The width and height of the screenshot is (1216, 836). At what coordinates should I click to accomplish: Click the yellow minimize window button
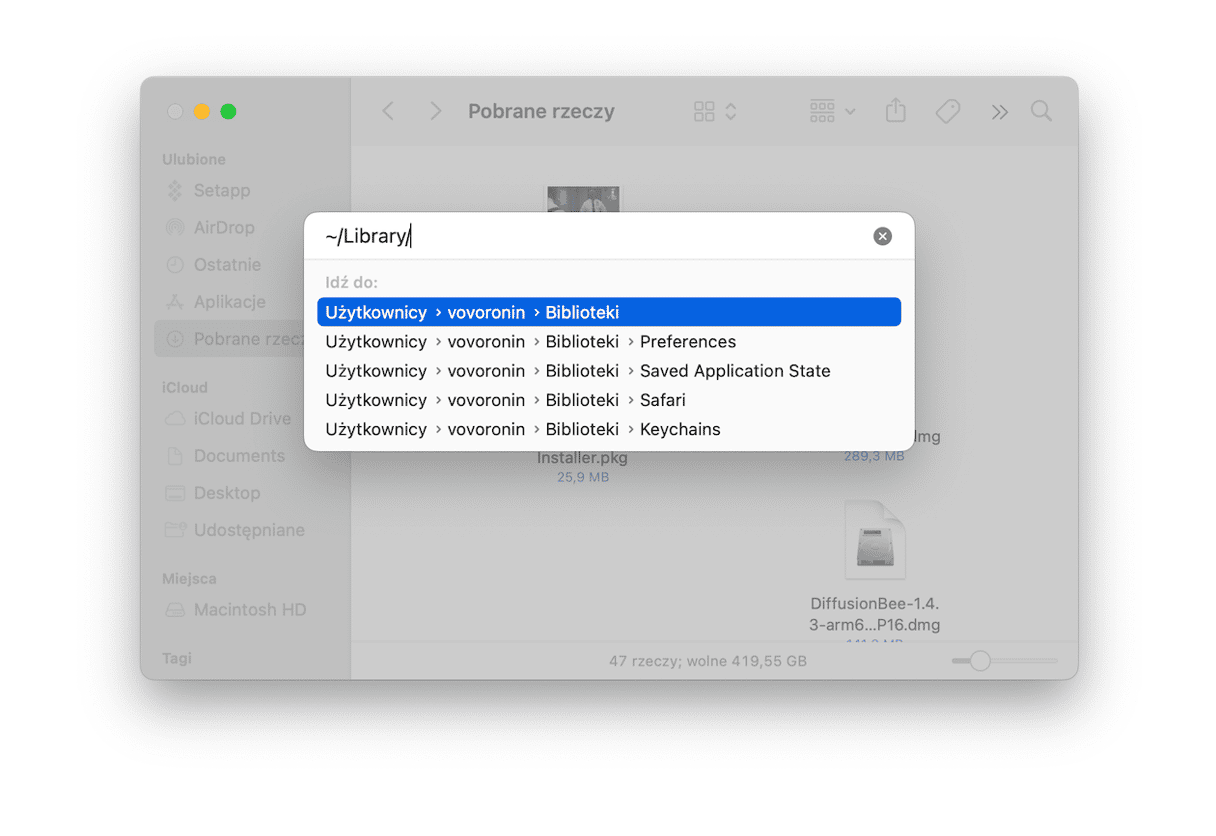[x=201, y=111]
